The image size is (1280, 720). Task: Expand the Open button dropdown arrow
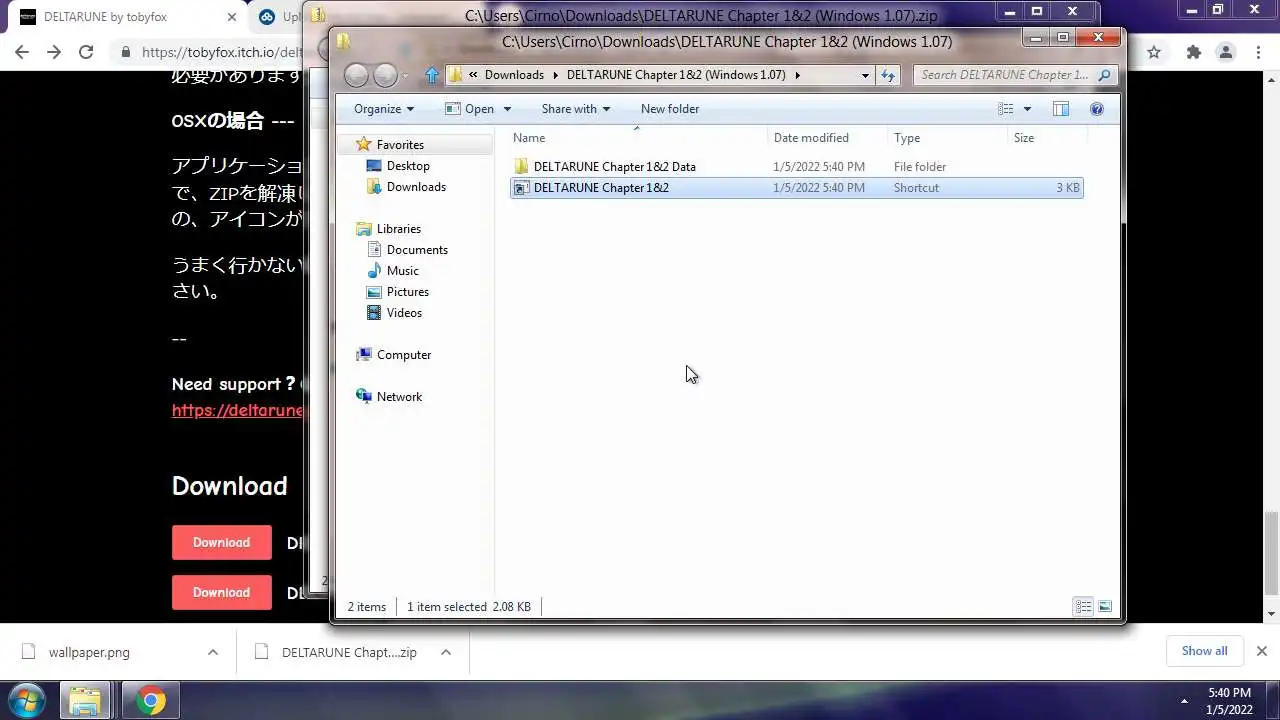click(507, 109)
